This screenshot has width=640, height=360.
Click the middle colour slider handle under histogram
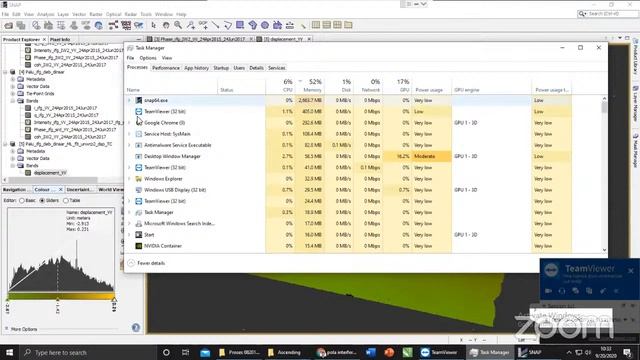58,300
